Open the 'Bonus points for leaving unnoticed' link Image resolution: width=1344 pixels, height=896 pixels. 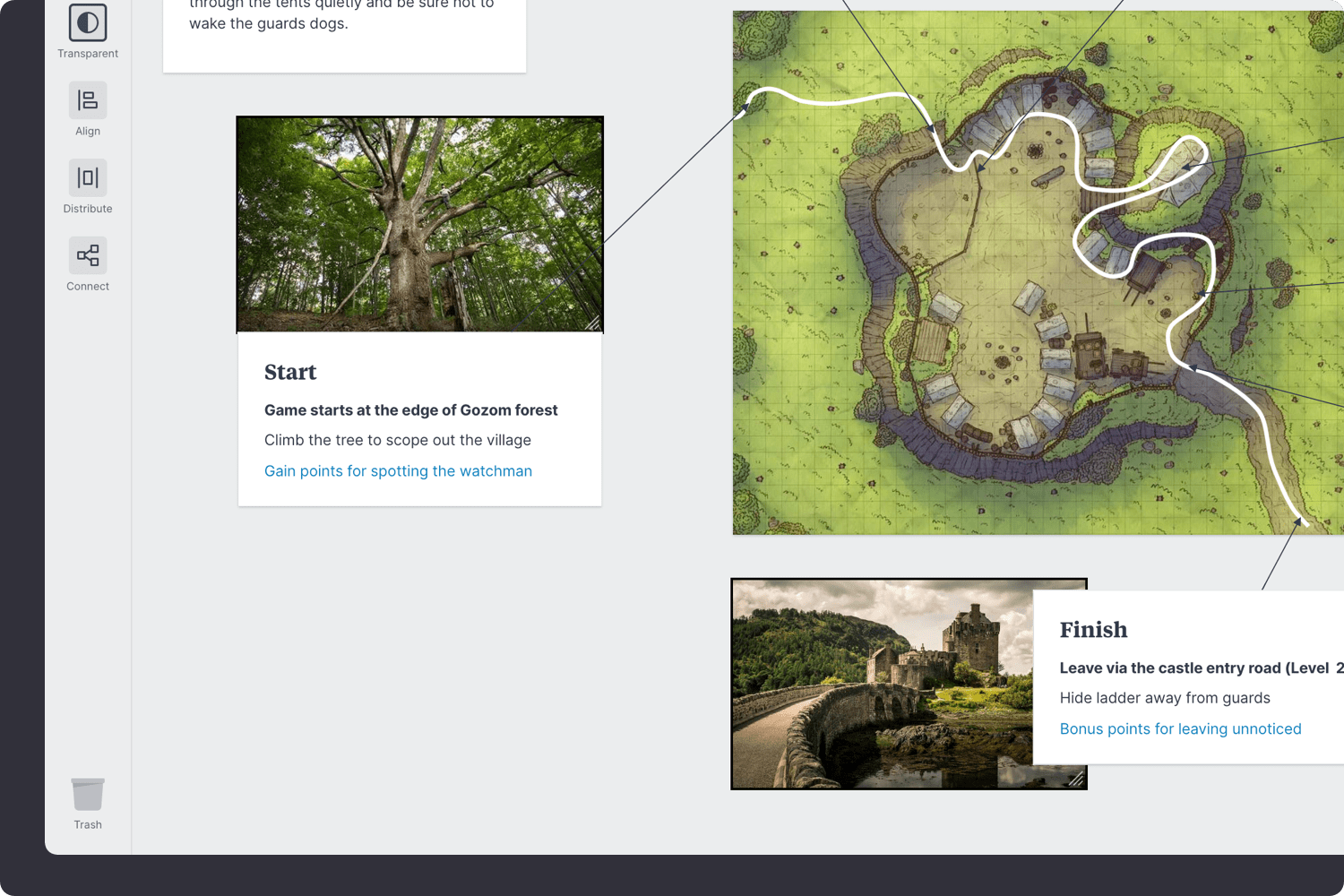tap(1180, 728)
